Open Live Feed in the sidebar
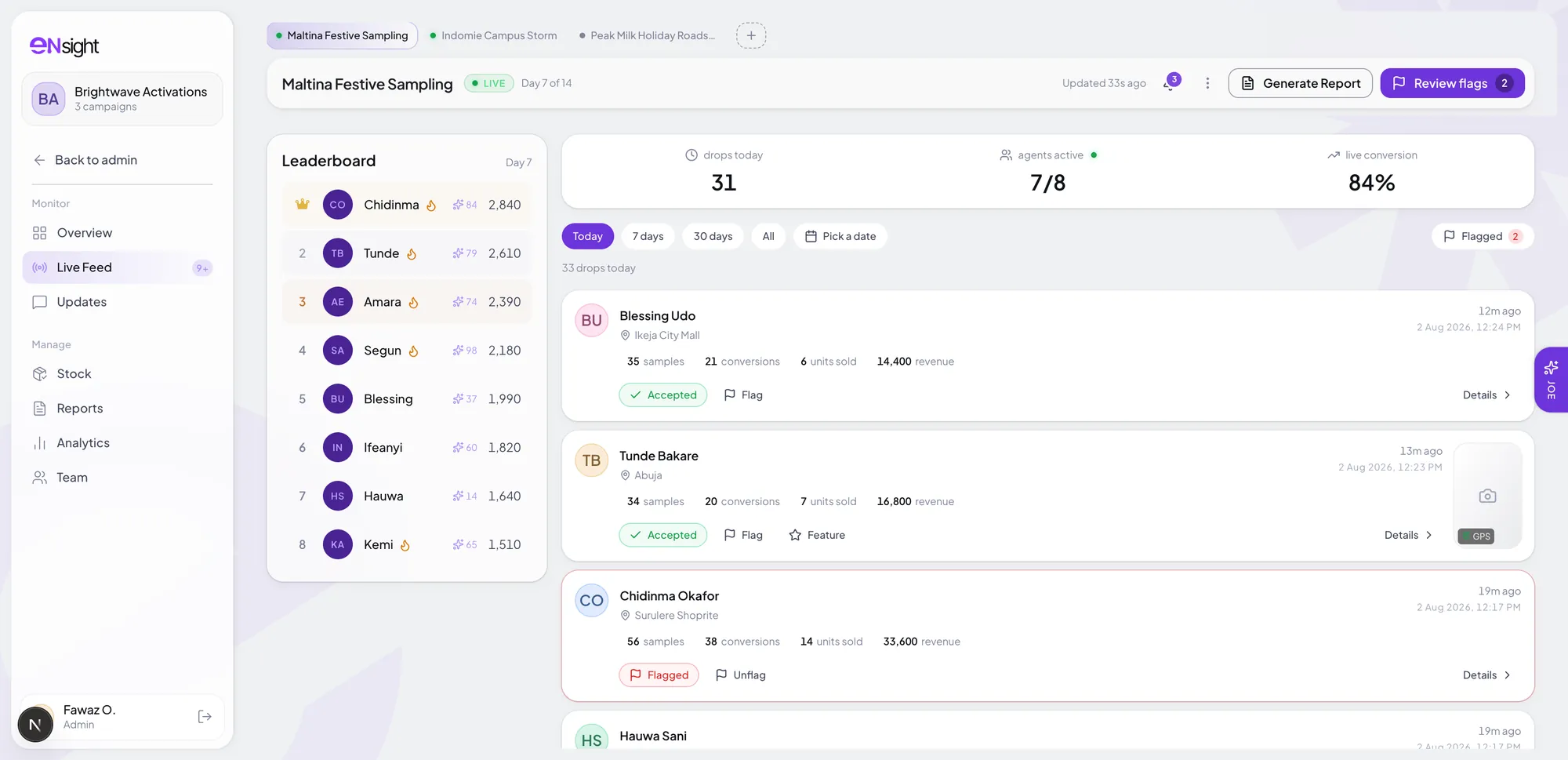The width and height of the screenshot is (1568, 760). 118,267
